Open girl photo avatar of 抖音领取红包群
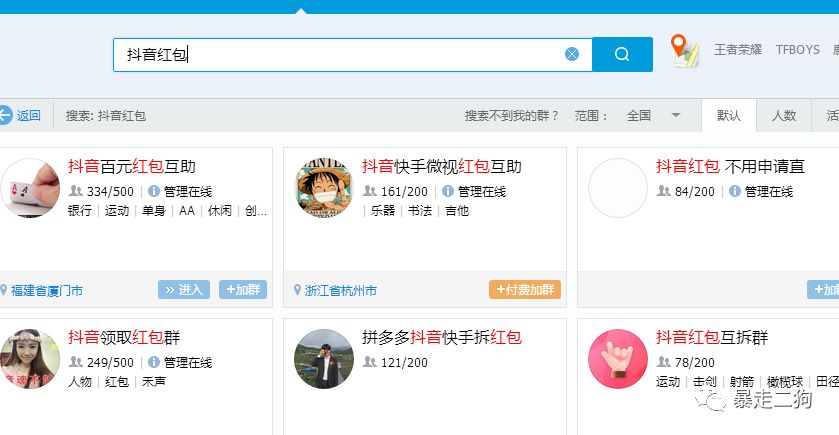The height and width of the screenshot is (435, 839). (x=29, y=358)
